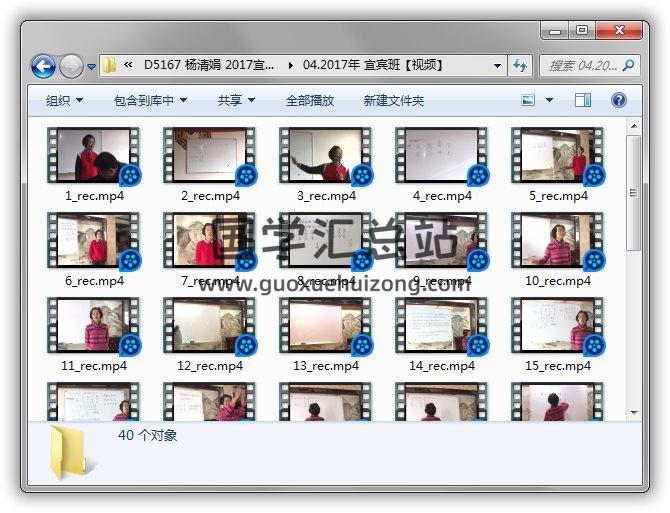The width and height of the screenshot is (670, 513).
Task: Go back with the blue Back arrow
Action: pyautogui.click(x=43, y=66)
